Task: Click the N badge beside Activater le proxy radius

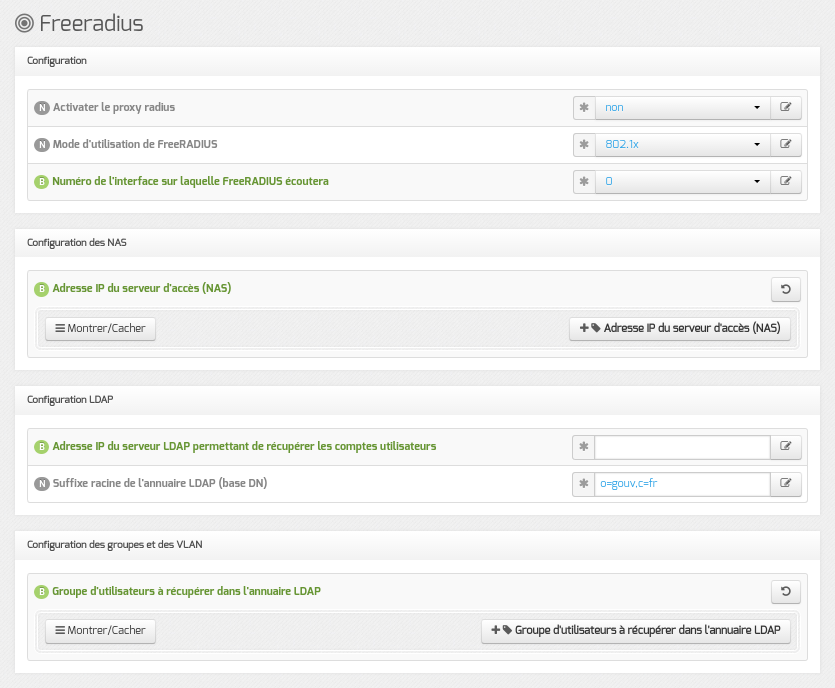Action: click(x=42, y=108)
